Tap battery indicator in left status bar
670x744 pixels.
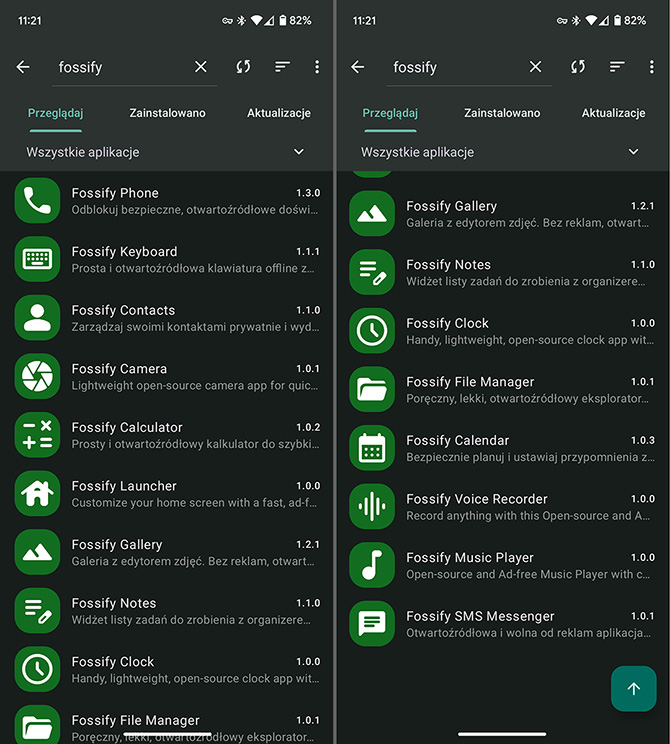(x=283, y=20)
